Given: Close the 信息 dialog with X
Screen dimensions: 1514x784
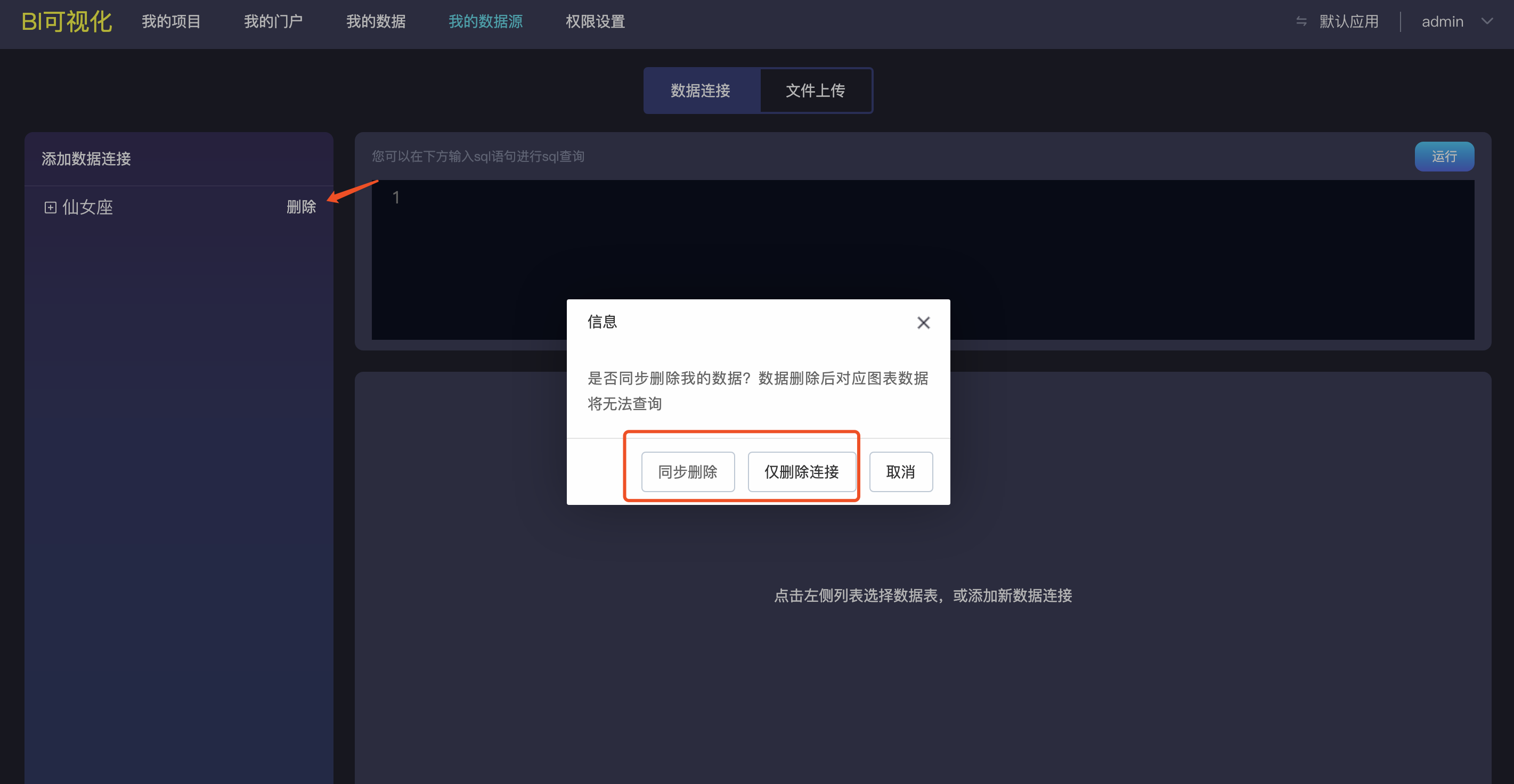Looking at the screenshot, I should (923, 323).
